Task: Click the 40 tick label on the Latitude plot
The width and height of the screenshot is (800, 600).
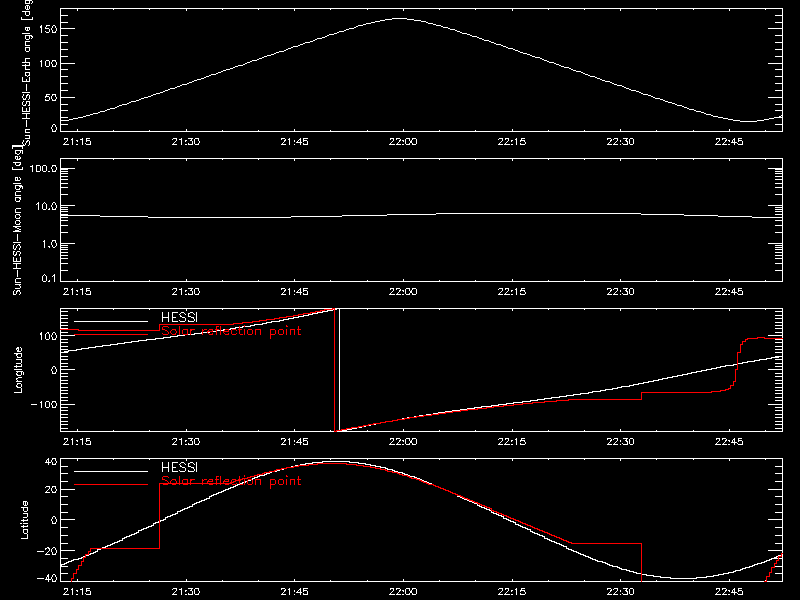Action: [x=52, y=462]
